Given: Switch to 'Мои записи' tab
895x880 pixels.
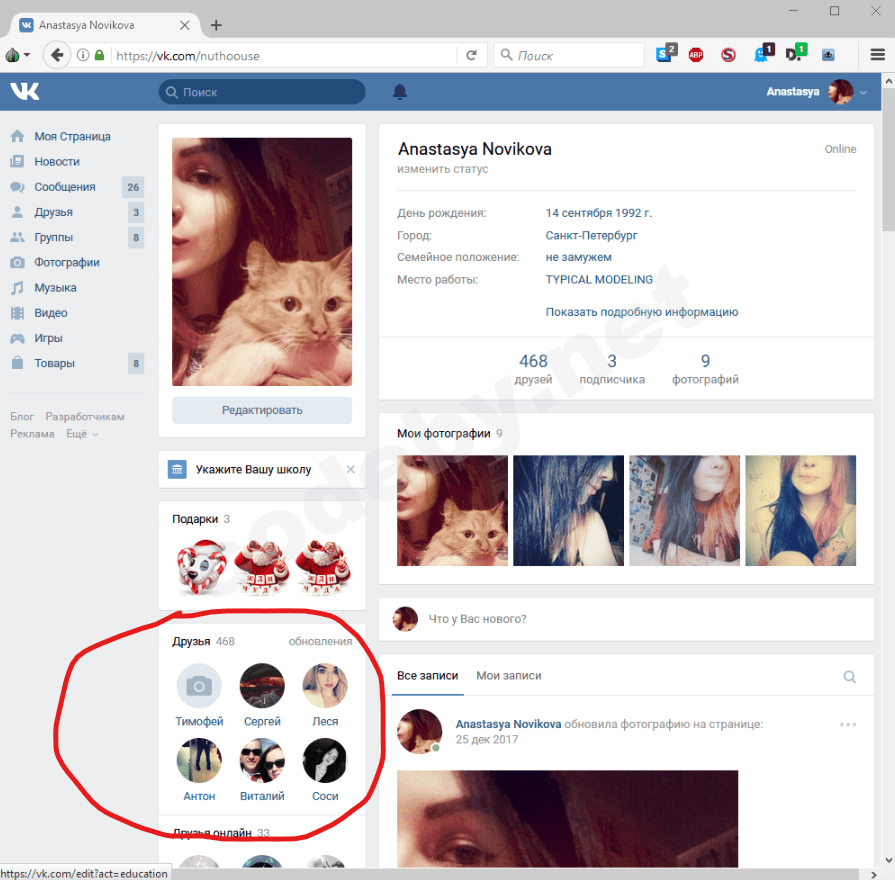Looking at the screenshot, I should [x=509, y=675].
